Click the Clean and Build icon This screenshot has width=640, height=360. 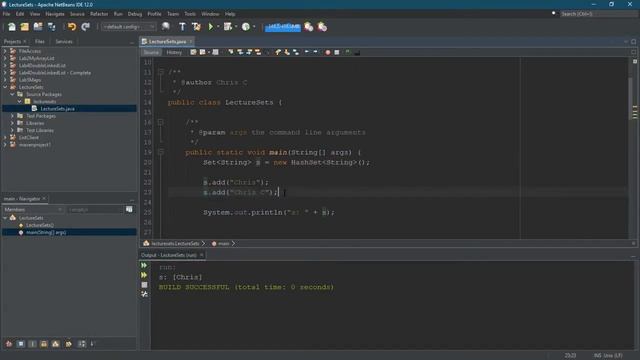coord(196,27)
